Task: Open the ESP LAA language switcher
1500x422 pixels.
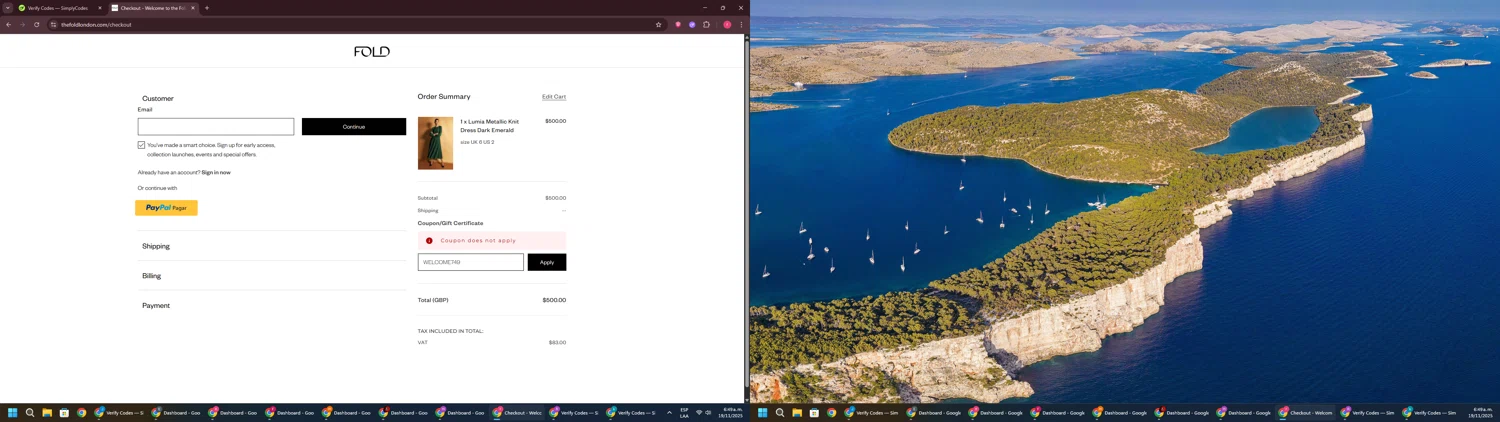Action: point(684,412)
